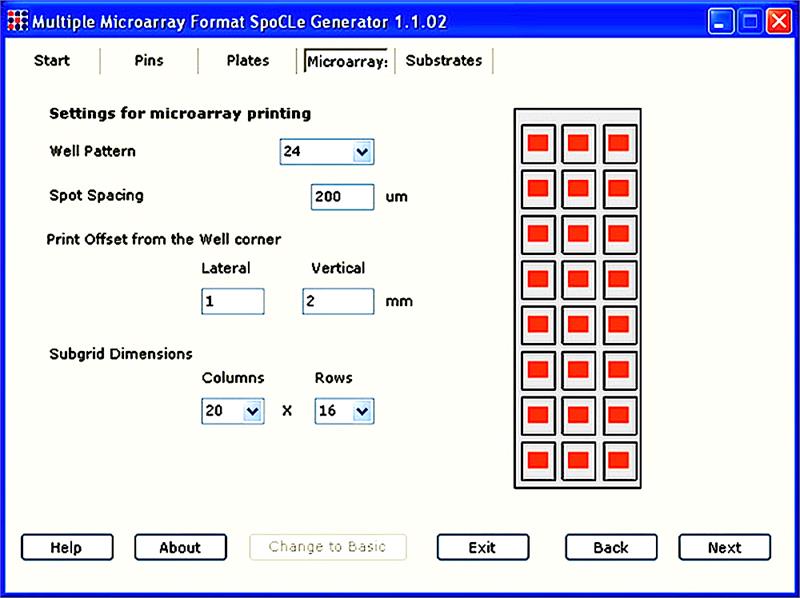Click 'Print Offset from the Well corner' text
Viewport: 800px width, 598px height.
click(x=164, y=239)
